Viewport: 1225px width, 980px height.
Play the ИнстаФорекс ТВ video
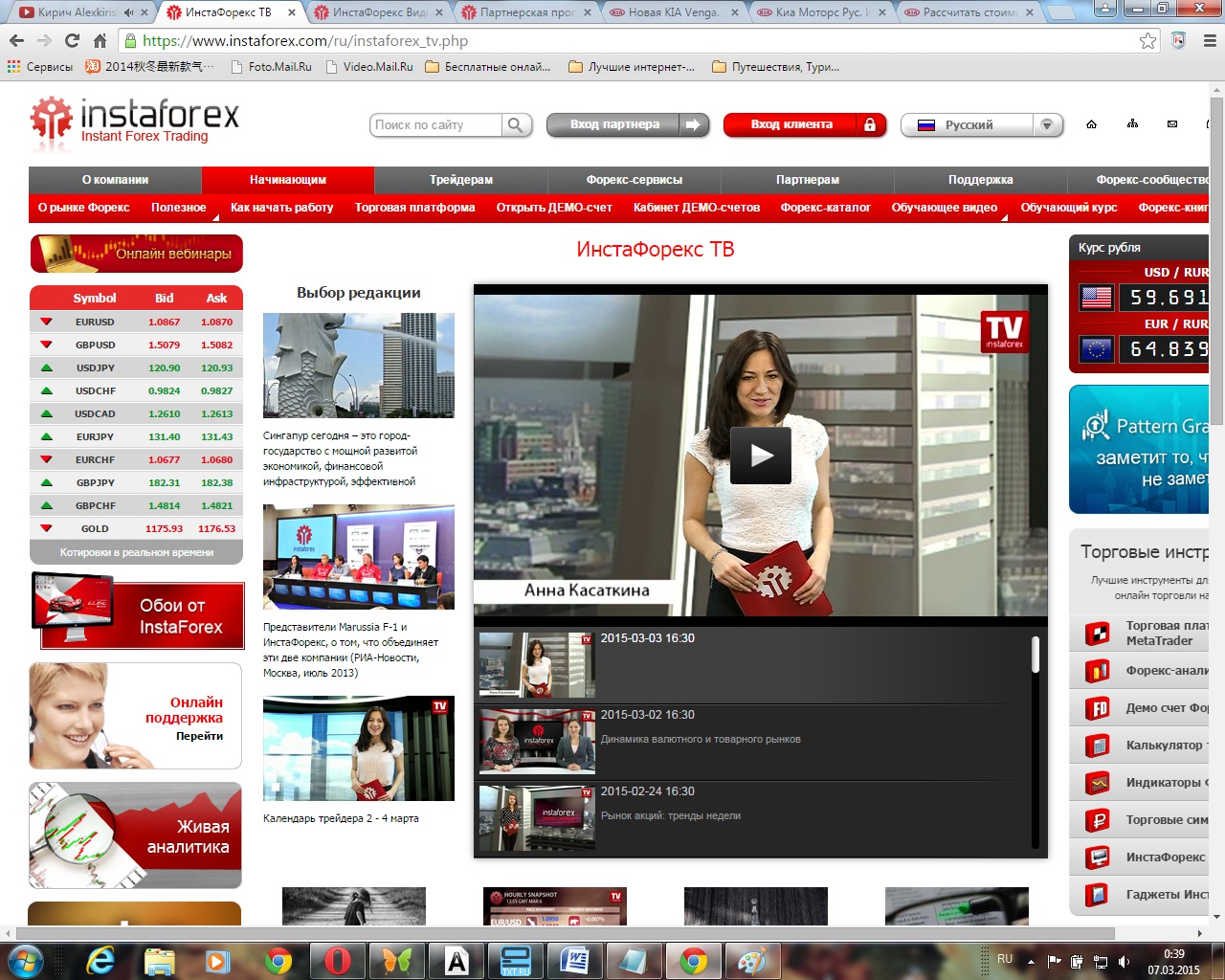click(761, 455)
